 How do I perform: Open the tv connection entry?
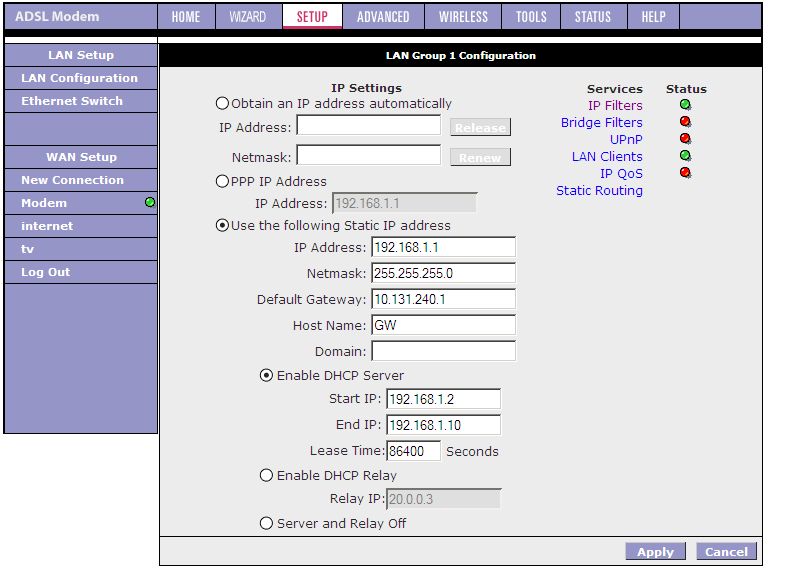point(81,249)
